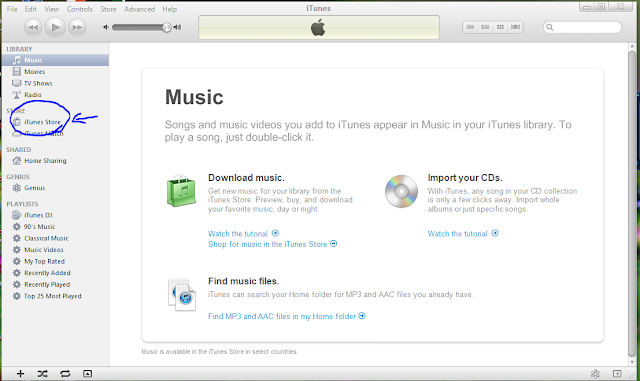Click the Next track fast-forward button
The height and width of the screenshot is (381, 640).
point(77,27)
